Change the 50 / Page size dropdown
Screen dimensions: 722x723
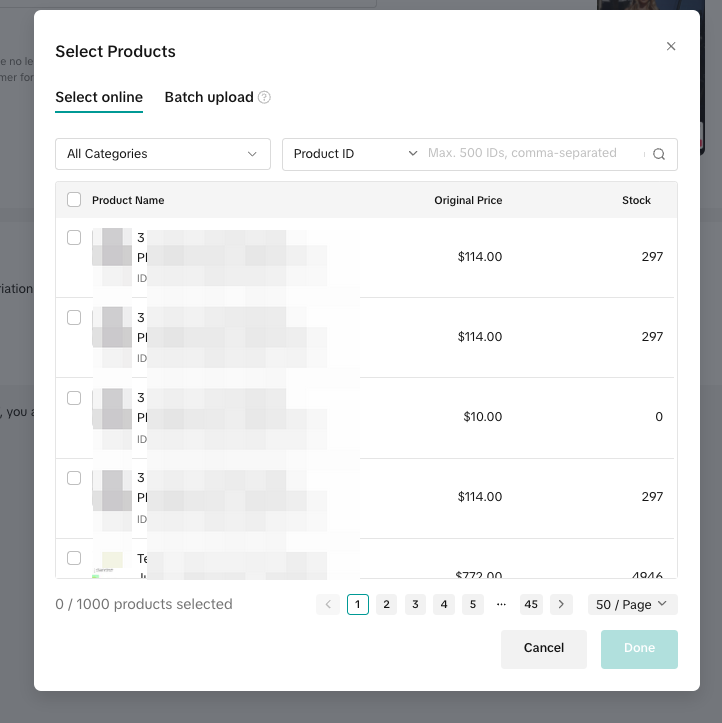click(633, 604)
